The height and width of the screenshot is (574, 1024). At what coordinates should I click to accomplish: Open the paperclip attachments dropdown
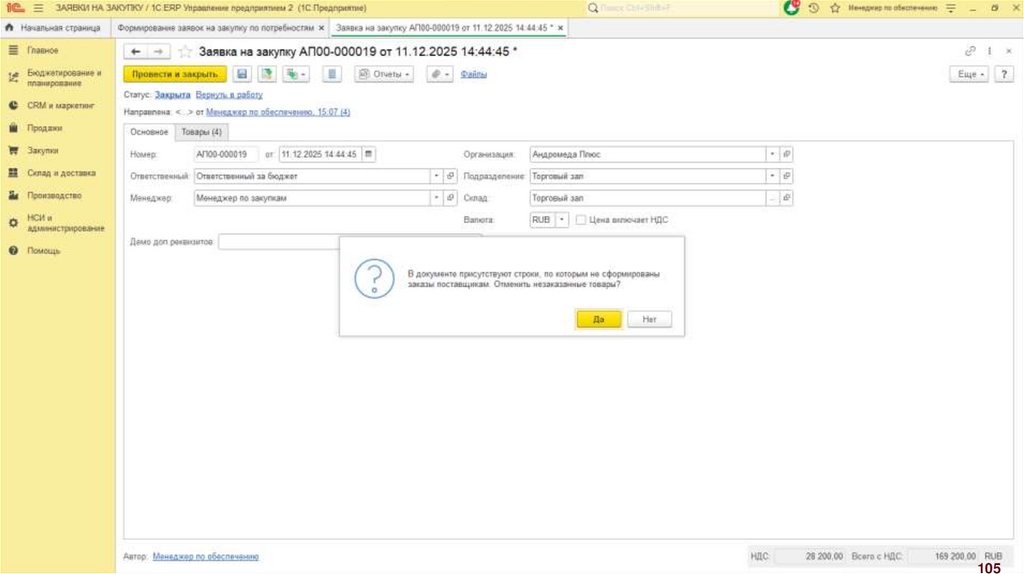440,74
